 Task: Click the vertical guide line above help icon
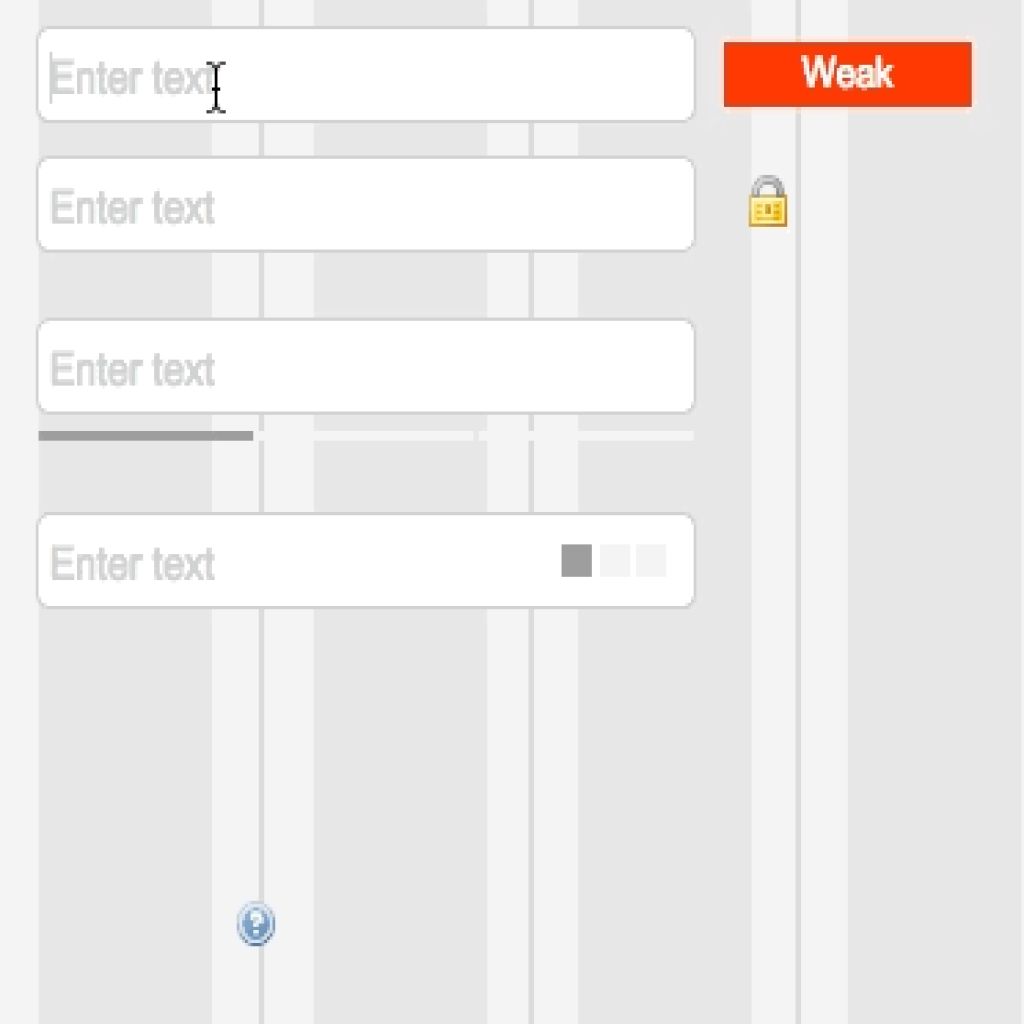pos(261,751)
